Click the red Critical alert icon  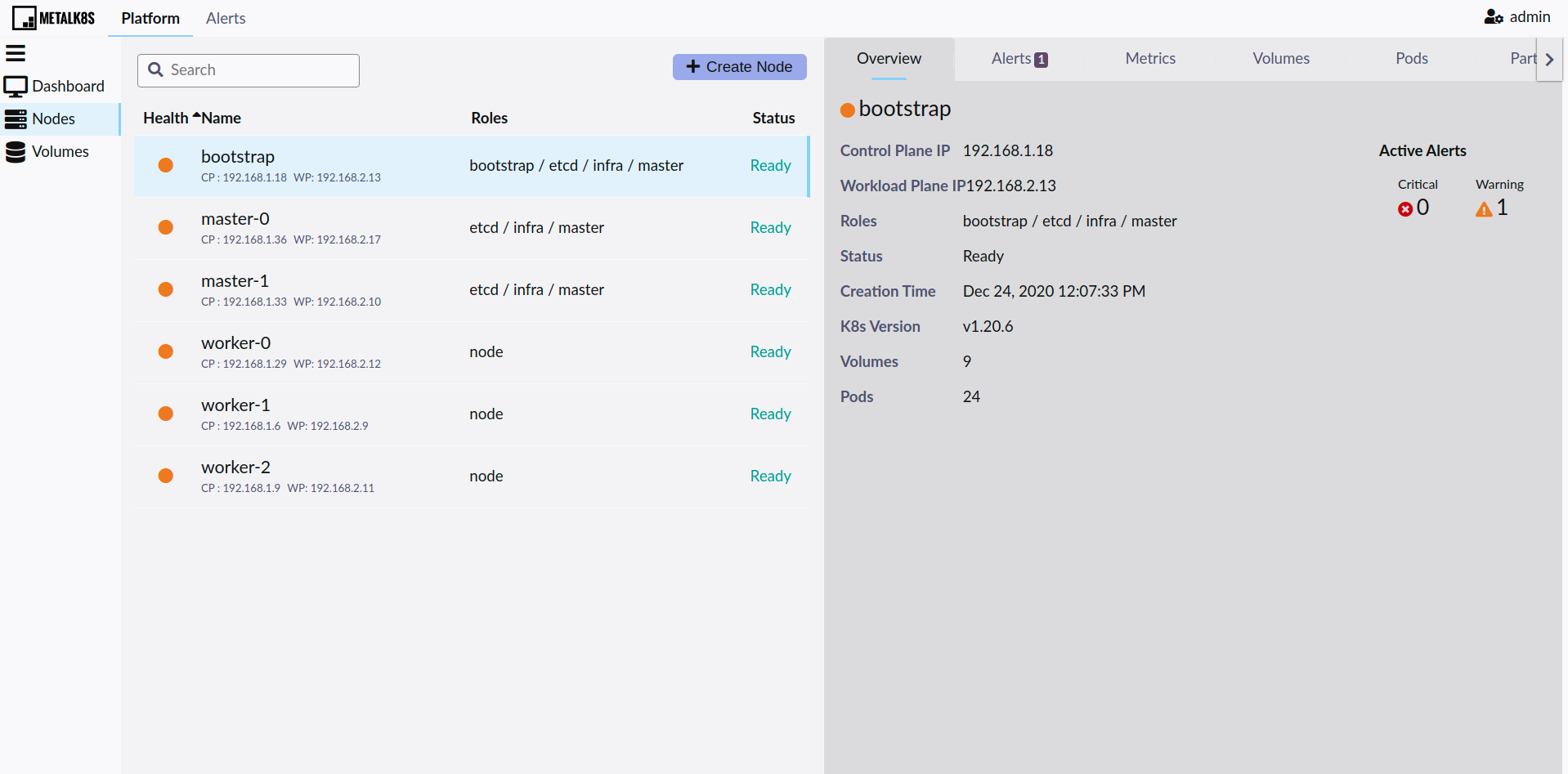[1405, 209]
